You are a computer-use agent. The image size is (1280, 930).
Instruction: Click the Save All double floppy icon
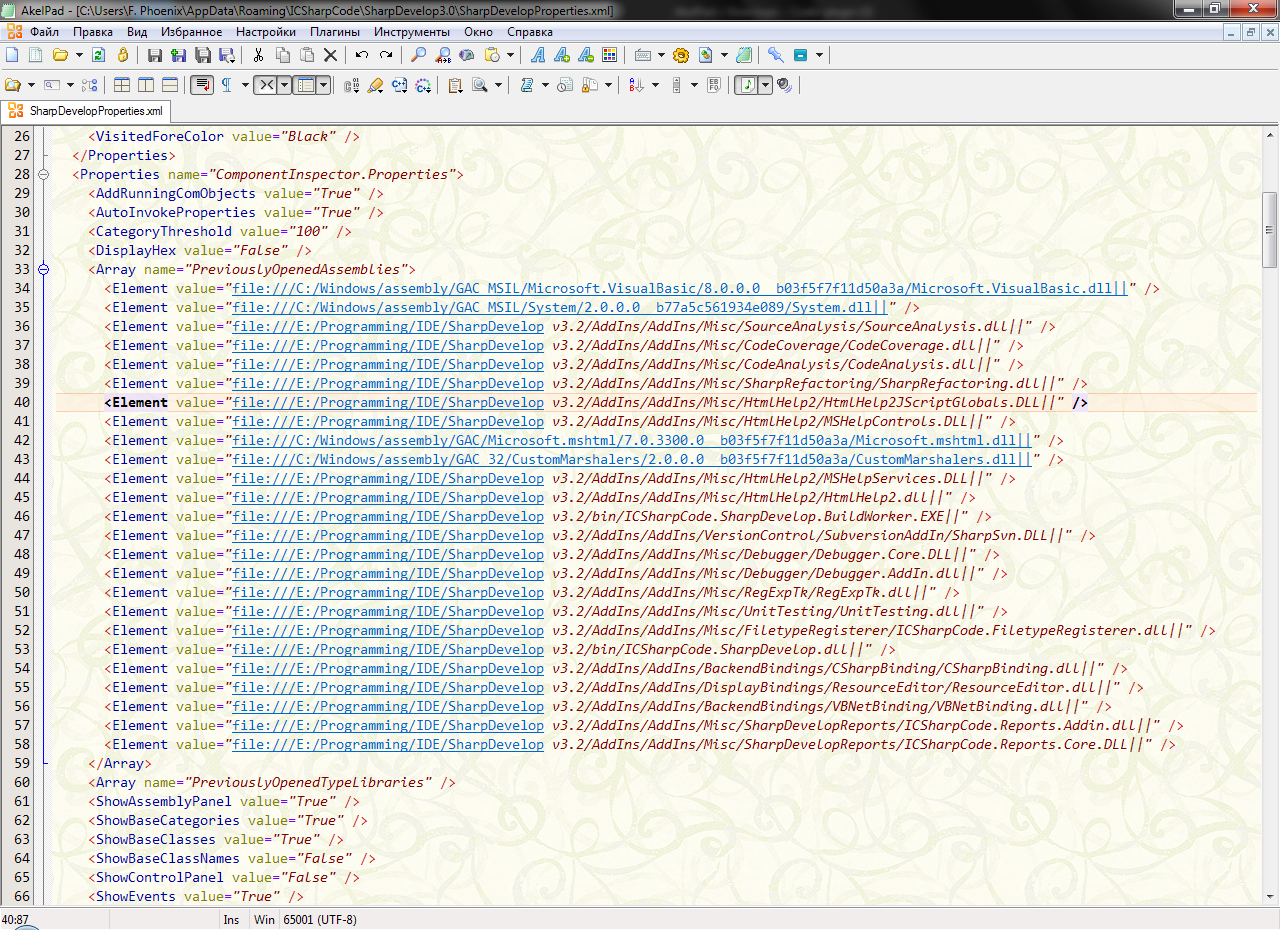tap(203, 55)
